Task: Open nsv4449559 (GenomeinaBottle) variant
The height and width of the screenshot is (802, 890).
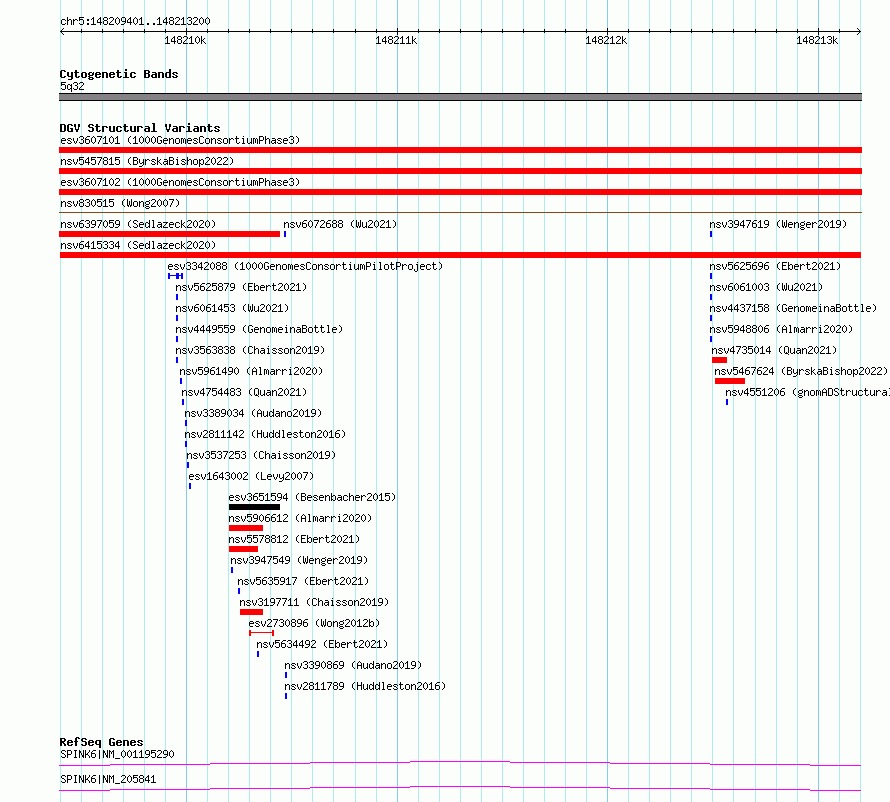Action: tap(259, 329)
